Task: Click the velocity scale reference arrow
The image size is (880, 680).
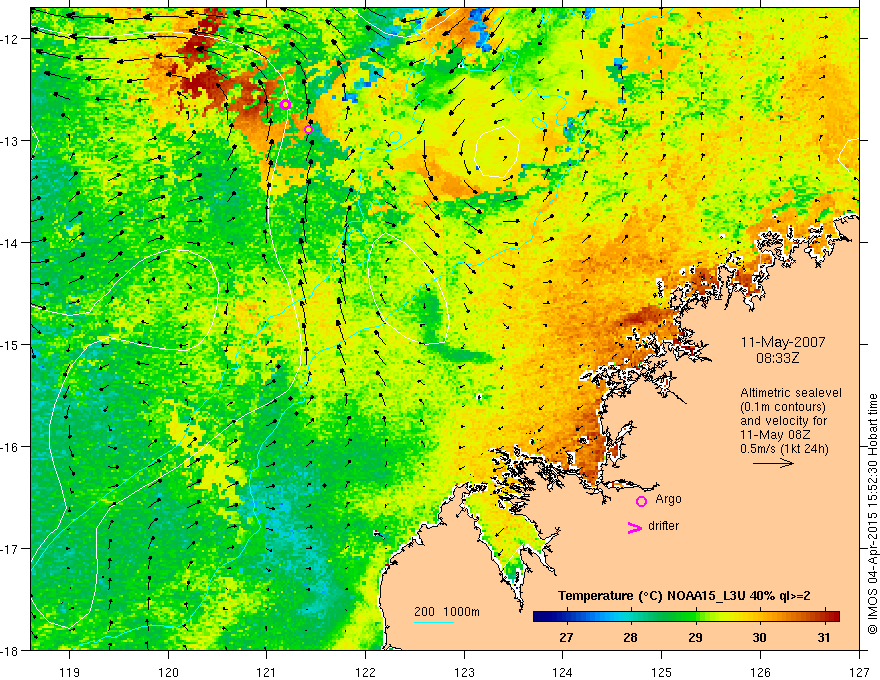Action: coord(773,463)
